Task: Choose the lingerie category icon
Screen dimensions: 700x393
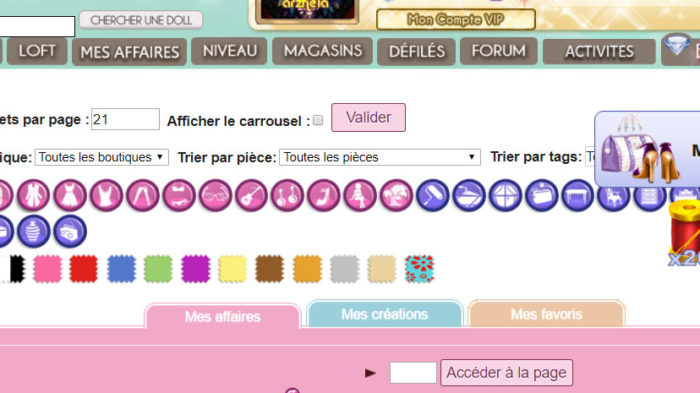Action: pyautogui.click(x=179, y=195)
